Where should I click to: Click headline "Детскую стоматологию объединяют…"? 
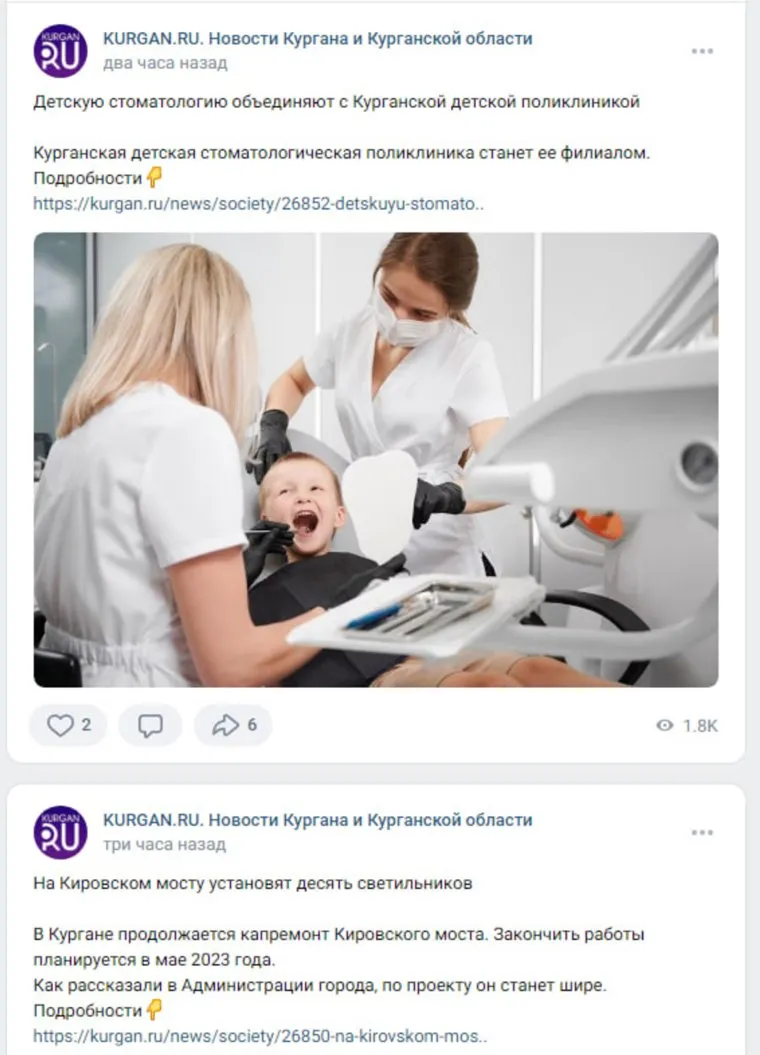336,101
